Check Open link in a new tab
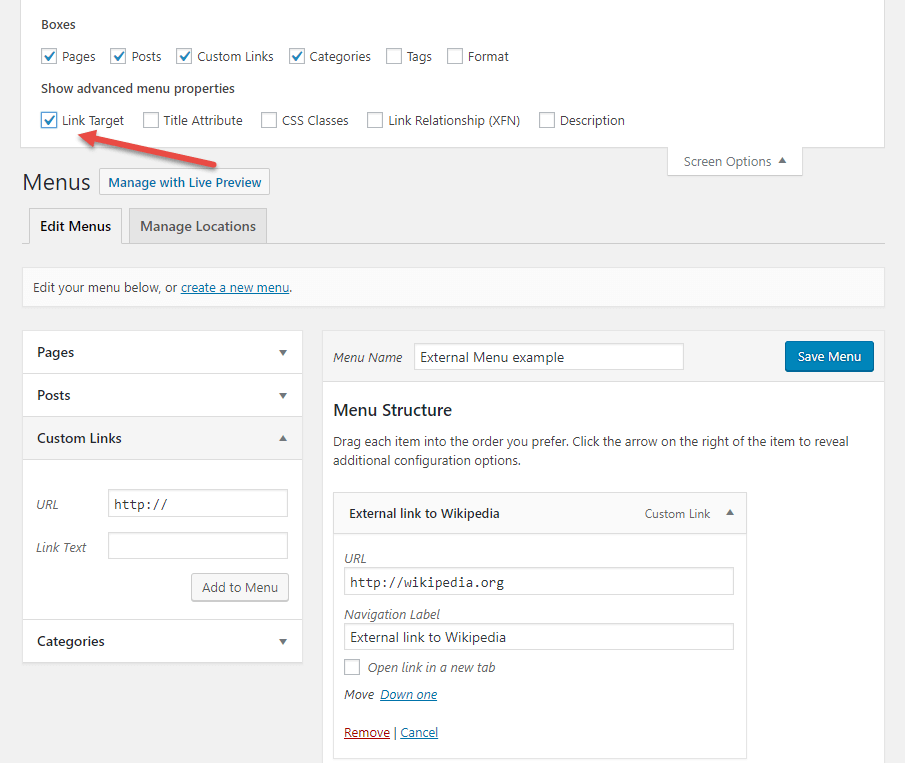Viewport: 905px width, 763px height. point(352,667)
